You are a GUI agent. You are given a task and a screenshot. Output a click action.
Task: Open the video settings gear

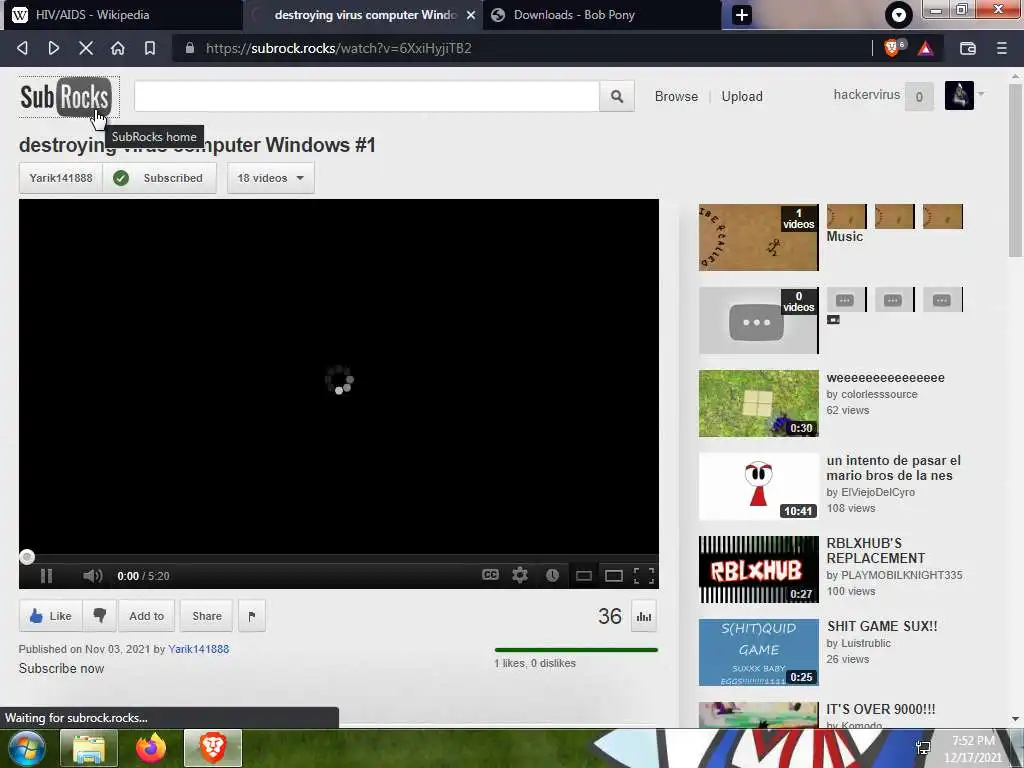[520, 575]
